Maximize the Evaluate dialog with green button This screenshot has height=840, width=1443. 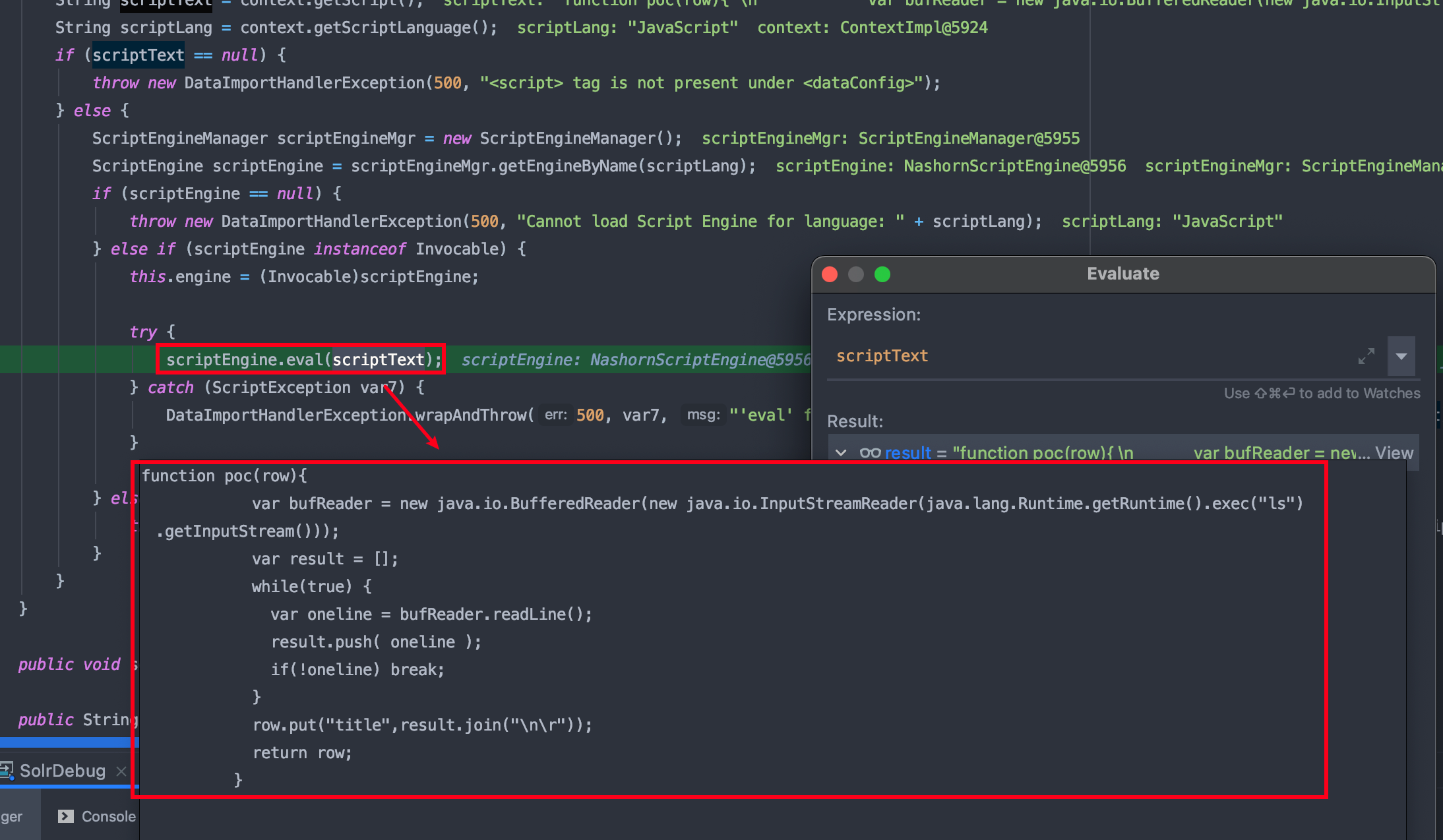click(x=882, y=274)
